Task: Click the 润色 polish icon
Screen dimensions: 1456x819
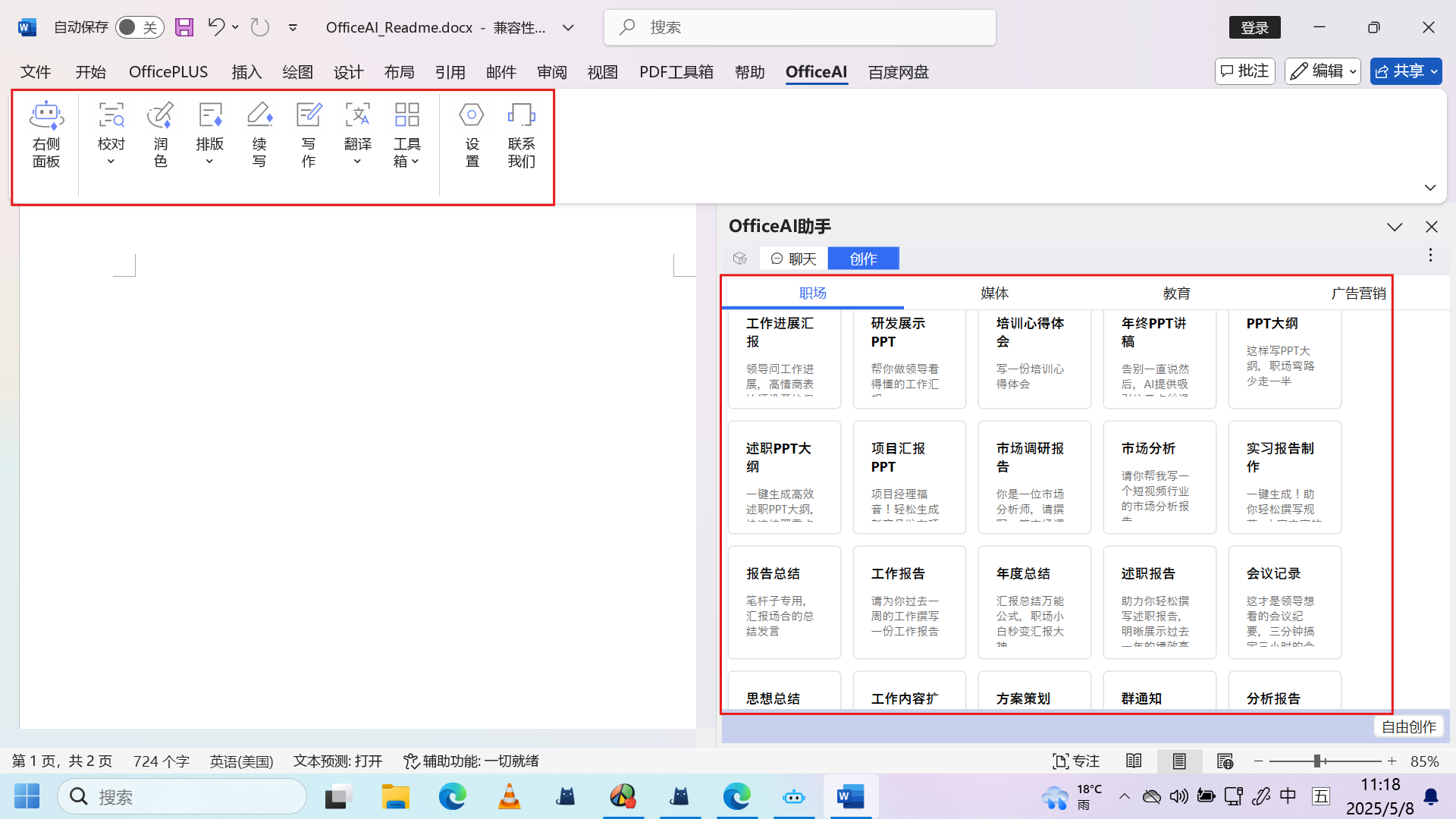Action: click(x=160, y=116)
